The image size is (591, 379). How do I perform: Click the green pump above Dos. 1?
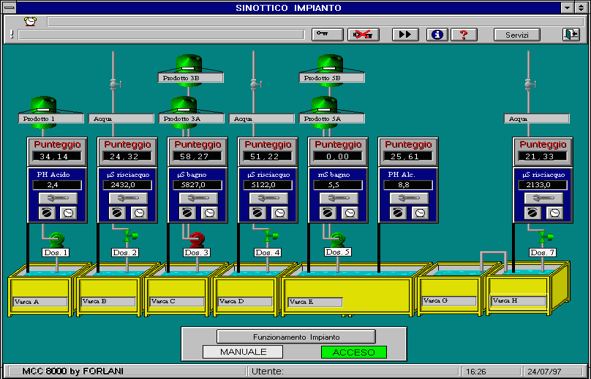(x=57, y=240)
